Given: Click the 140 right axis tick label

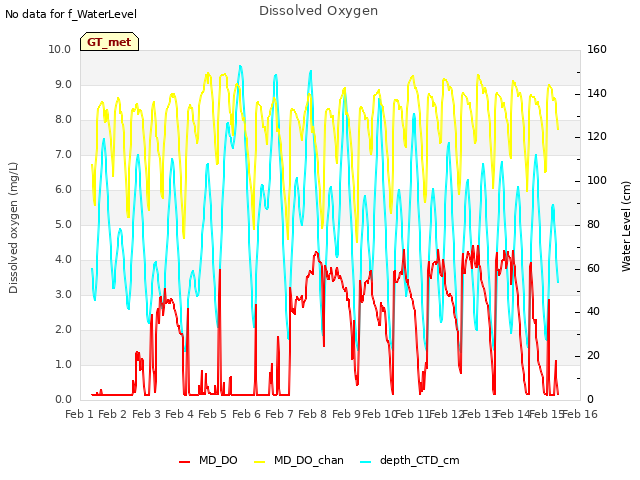Looking at the screenshot, I should (597, 93).
